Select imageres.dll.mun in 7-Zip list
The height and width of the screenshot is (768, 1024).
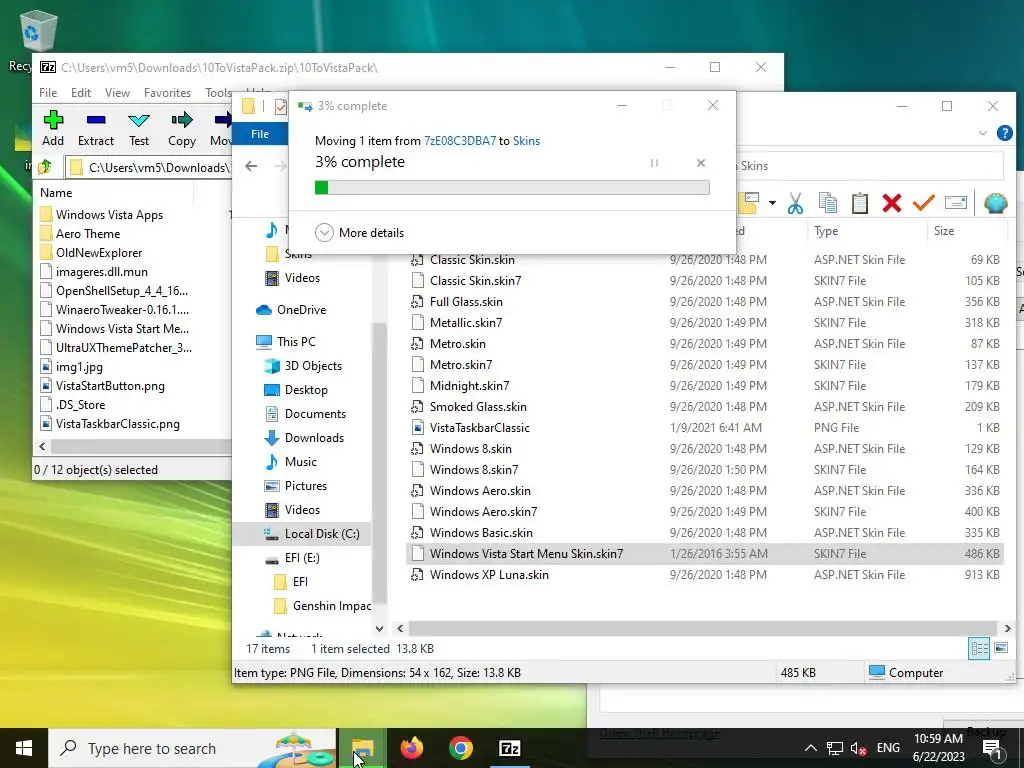[101, 272]
